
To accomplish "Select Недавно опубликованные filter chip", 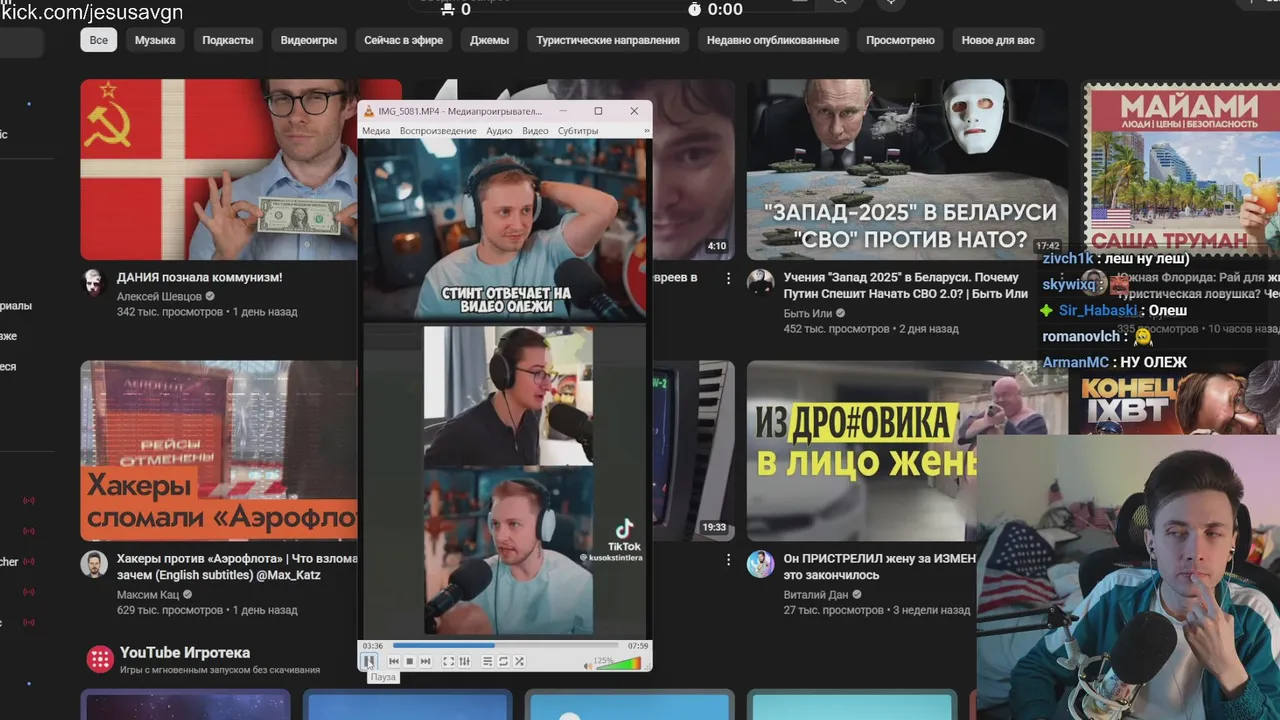I will (x=773, y=40).
